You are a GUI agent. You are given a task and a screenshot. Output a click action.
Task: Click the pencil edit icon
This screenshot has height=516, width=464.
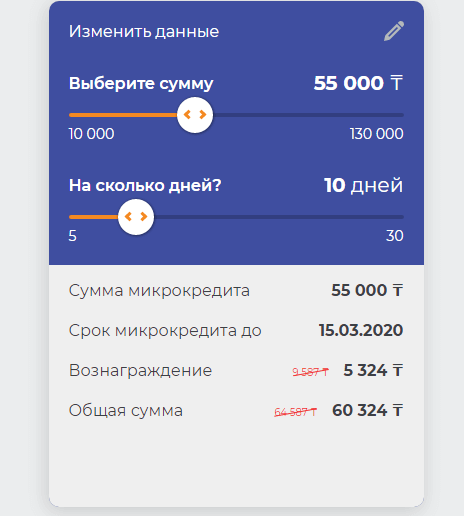(x=394, y=31)
